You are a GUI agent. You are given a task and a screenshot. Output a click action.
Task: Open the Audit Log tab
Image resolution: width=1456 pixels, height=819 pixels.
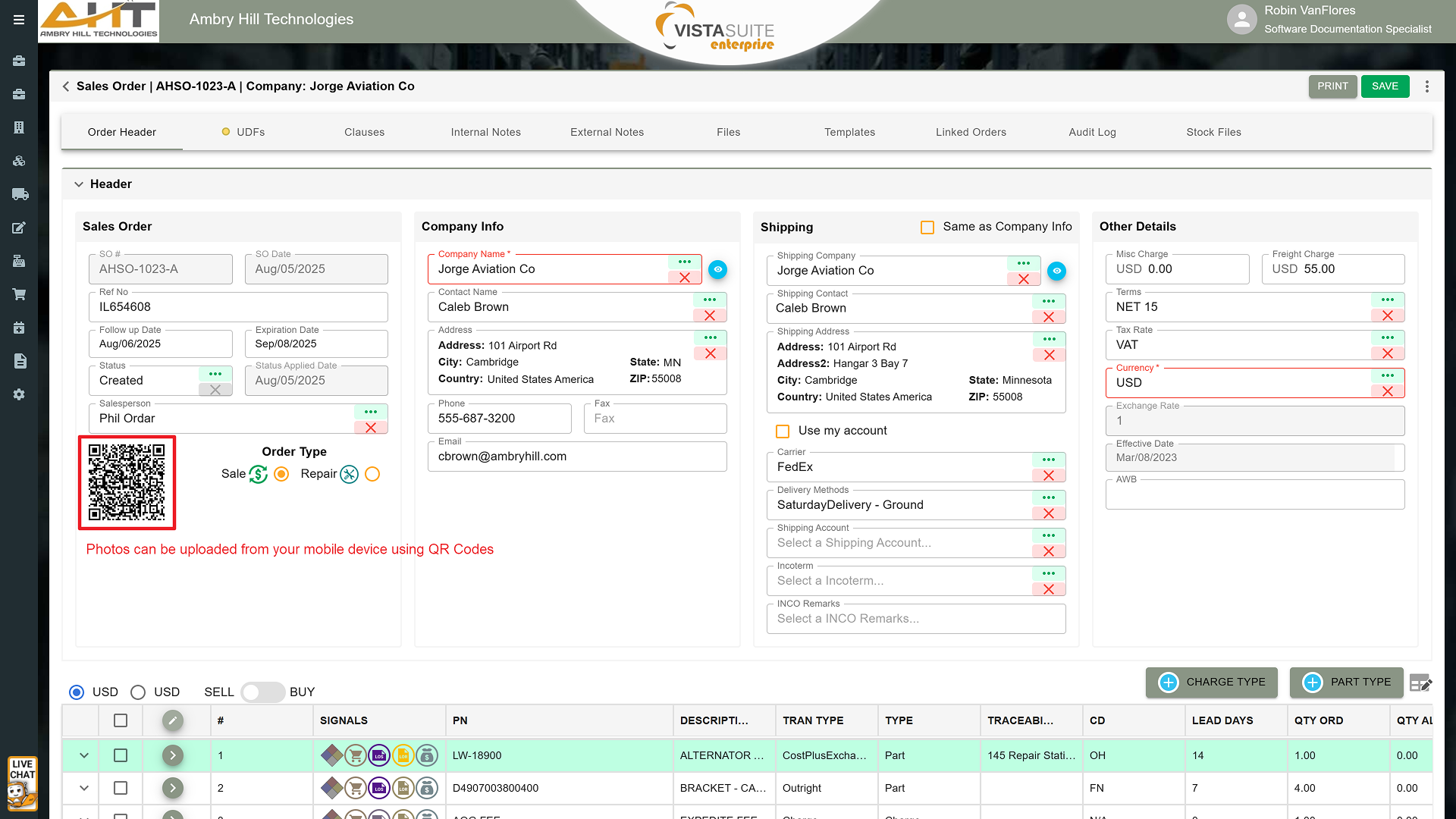click(x=1092, y=132)
